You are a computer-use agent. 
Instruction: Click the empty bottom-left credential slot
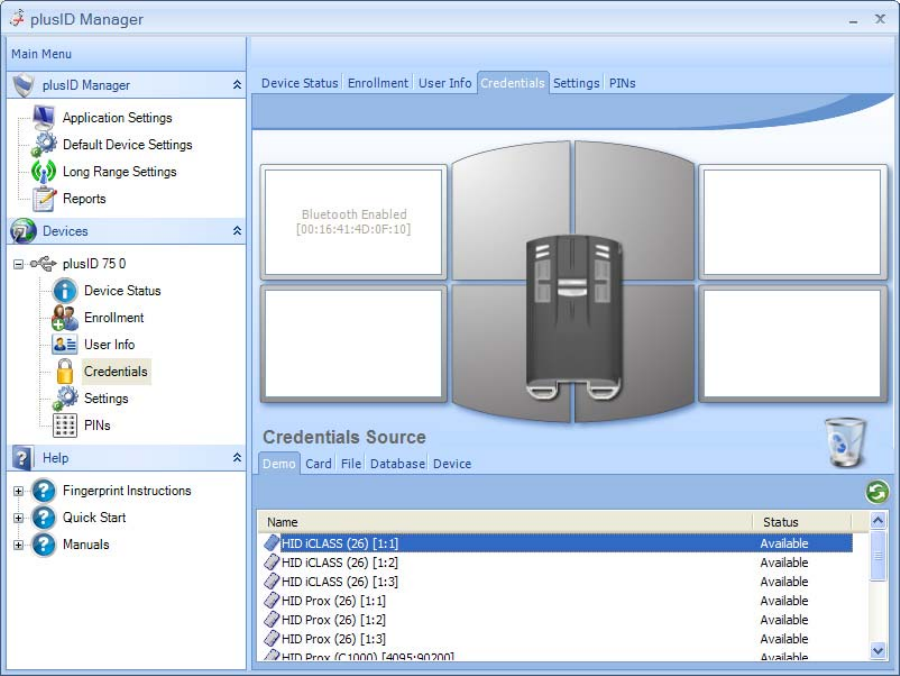tap(354, 343)
